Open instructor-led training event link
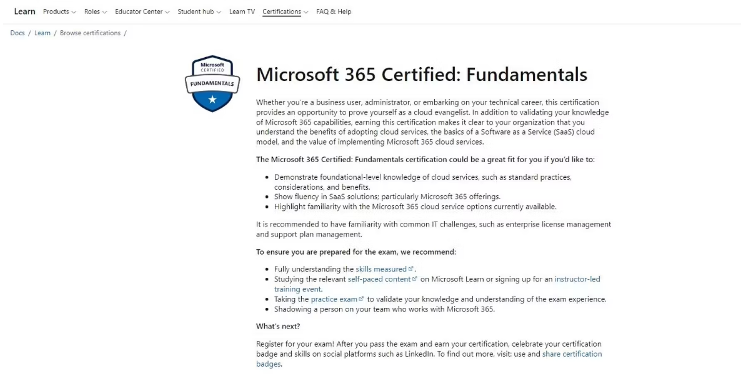This screenshot has height=385, width=741. pos(437,284)
